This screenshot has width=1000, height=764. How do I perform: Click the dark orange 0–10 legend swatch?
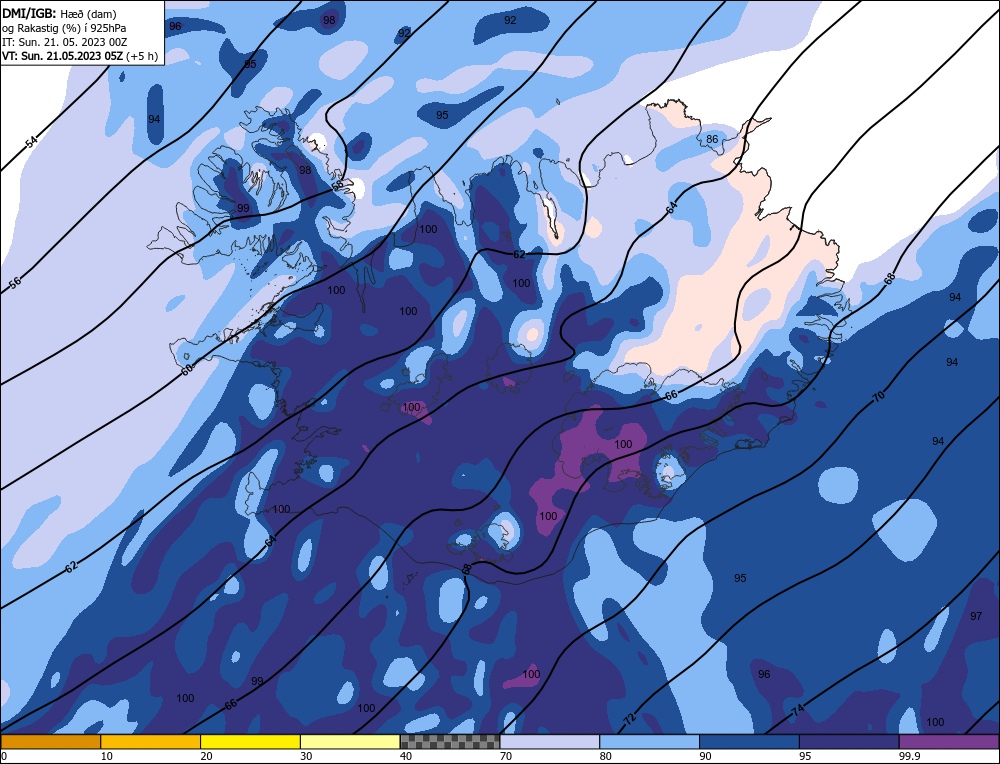(x=50, y=742)
